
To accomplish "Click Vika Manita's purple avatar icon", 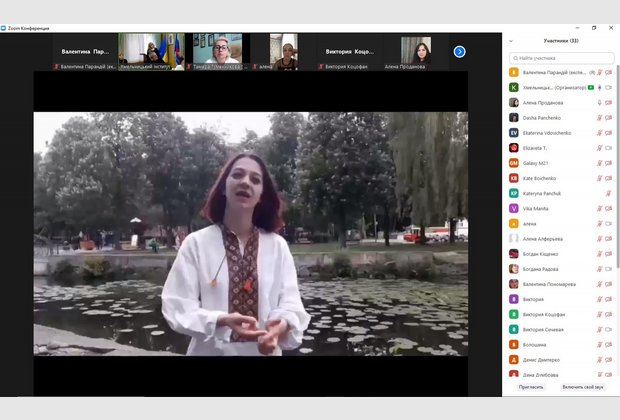I will click(514, 208).
